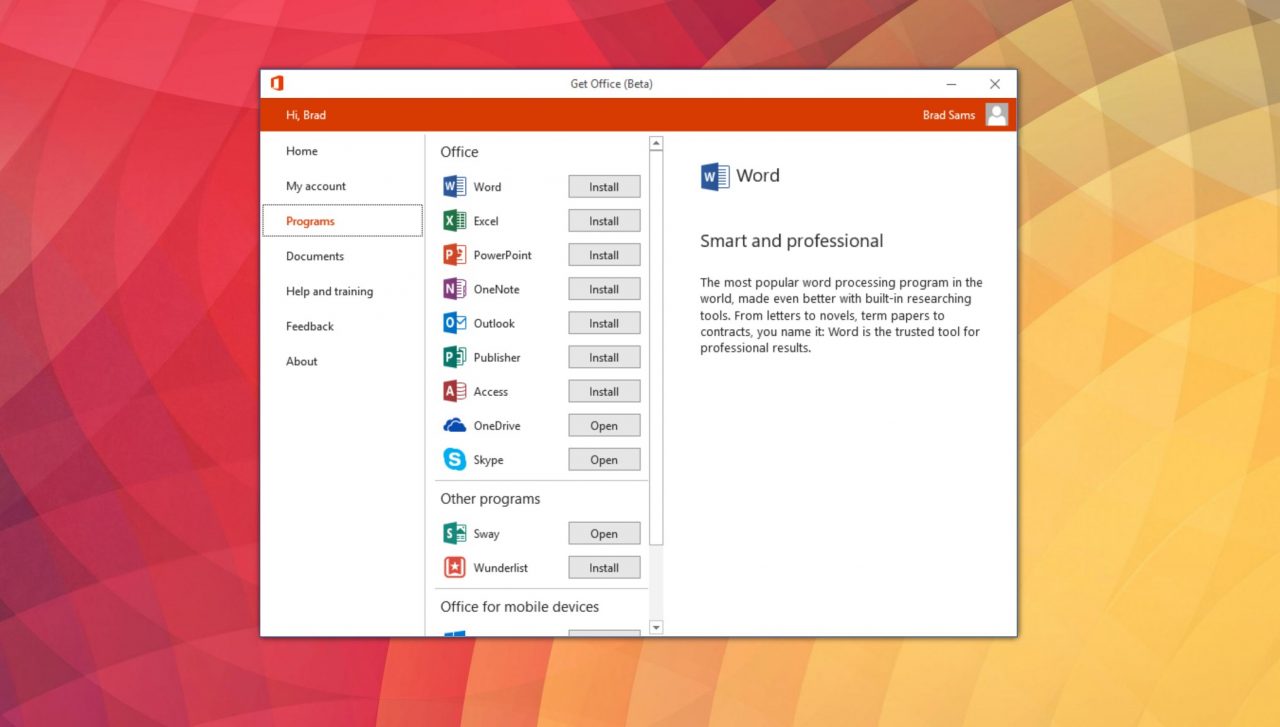This screenshot has width=1280, height=727.
Task: Click the scroll up arrow of programs list
Action: coord(656,143)
